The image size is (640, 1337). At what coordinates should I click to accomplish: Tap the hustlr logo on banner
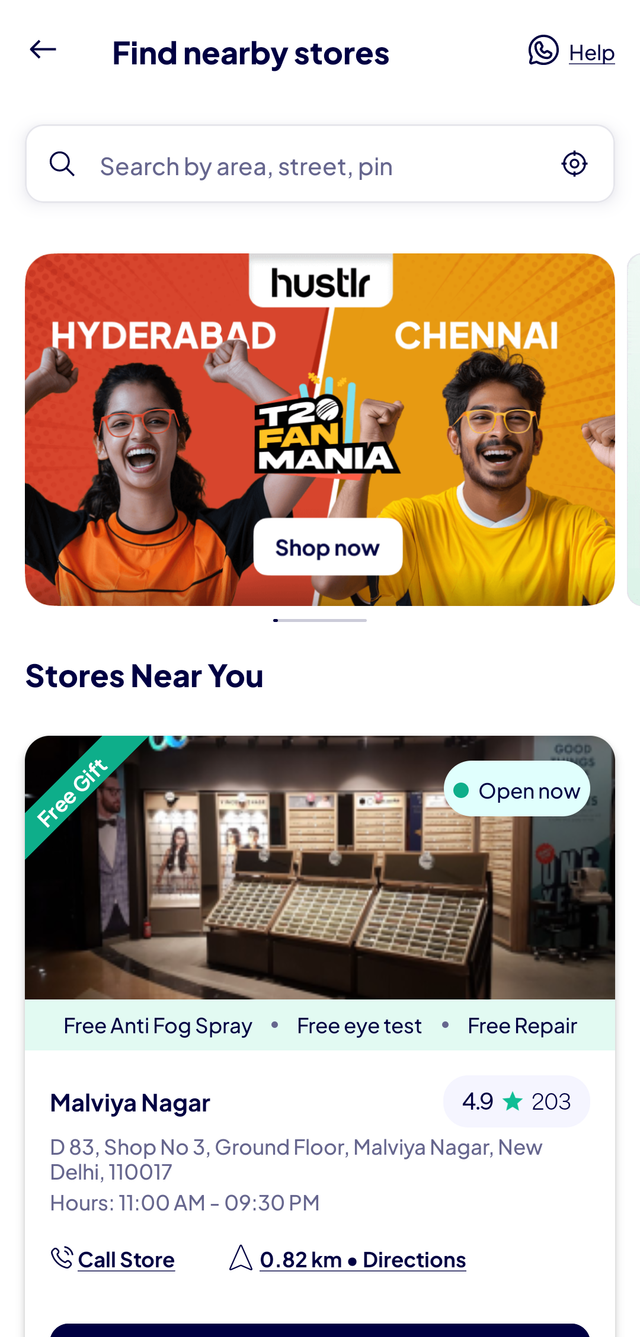pos(320,282)
